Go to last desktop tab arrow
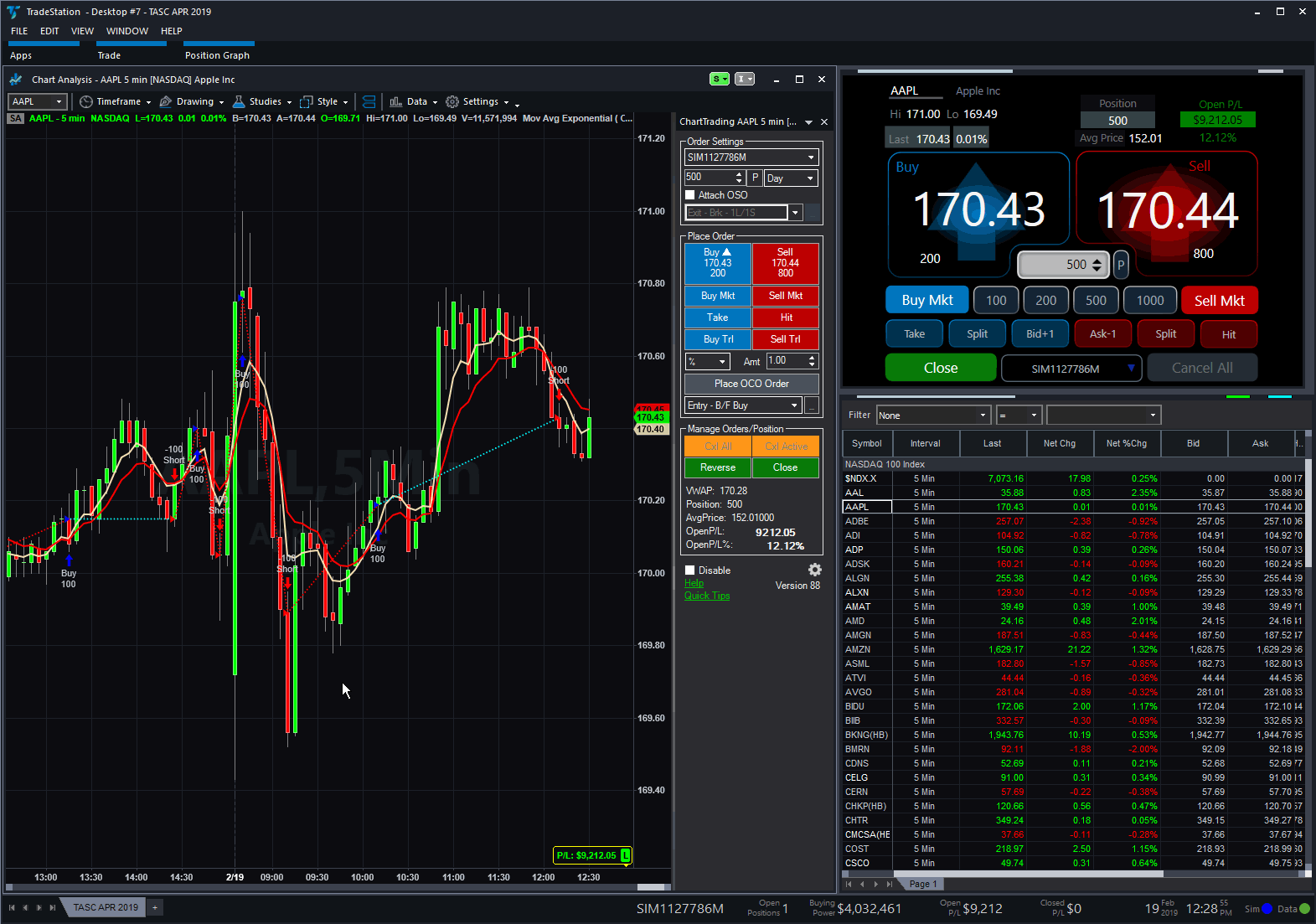This screenshot has width=1316, height=924. coord(52,907)
